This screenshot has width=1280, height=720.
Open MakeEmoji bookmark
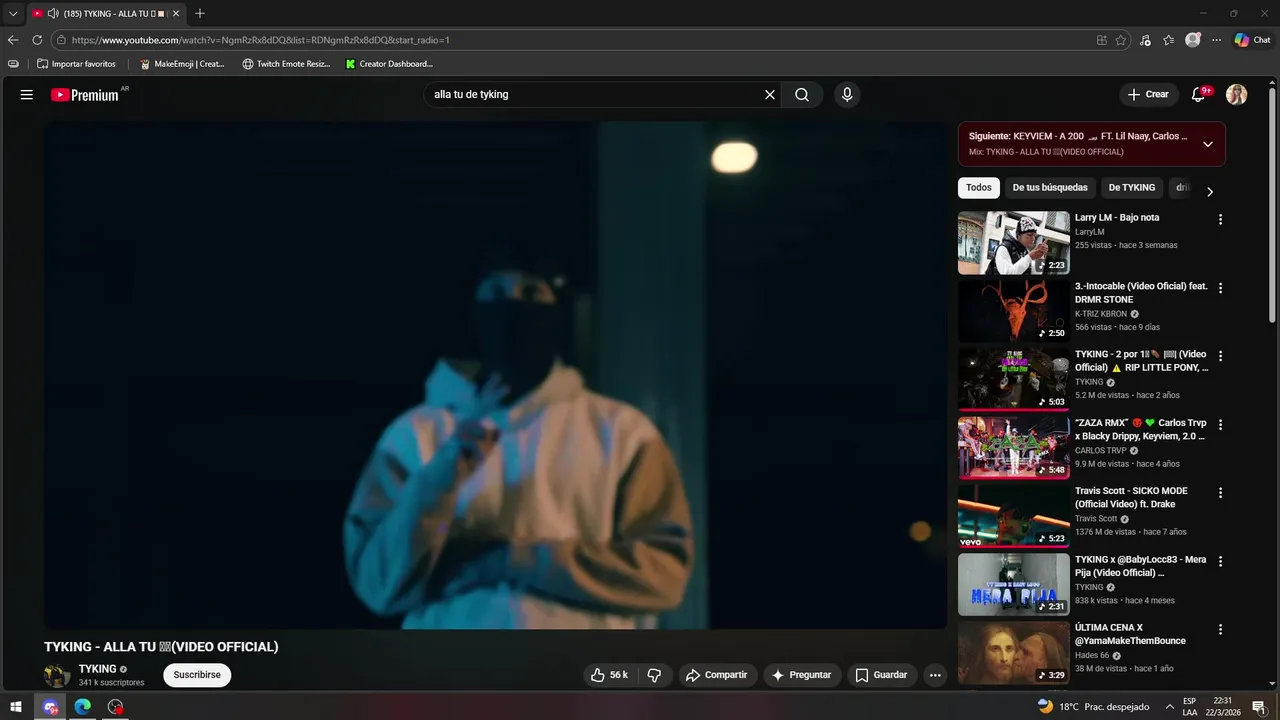click(182, 64)
